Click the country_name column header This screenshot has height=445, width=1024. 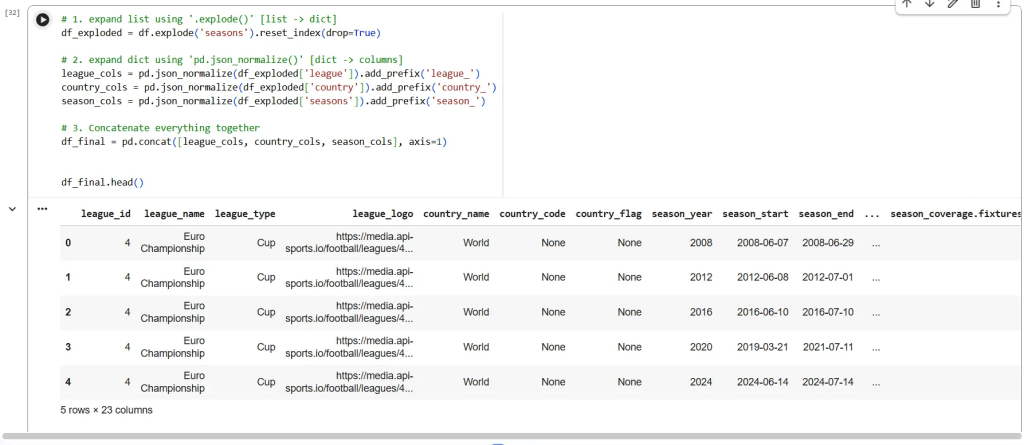click(x=456, y=214)
